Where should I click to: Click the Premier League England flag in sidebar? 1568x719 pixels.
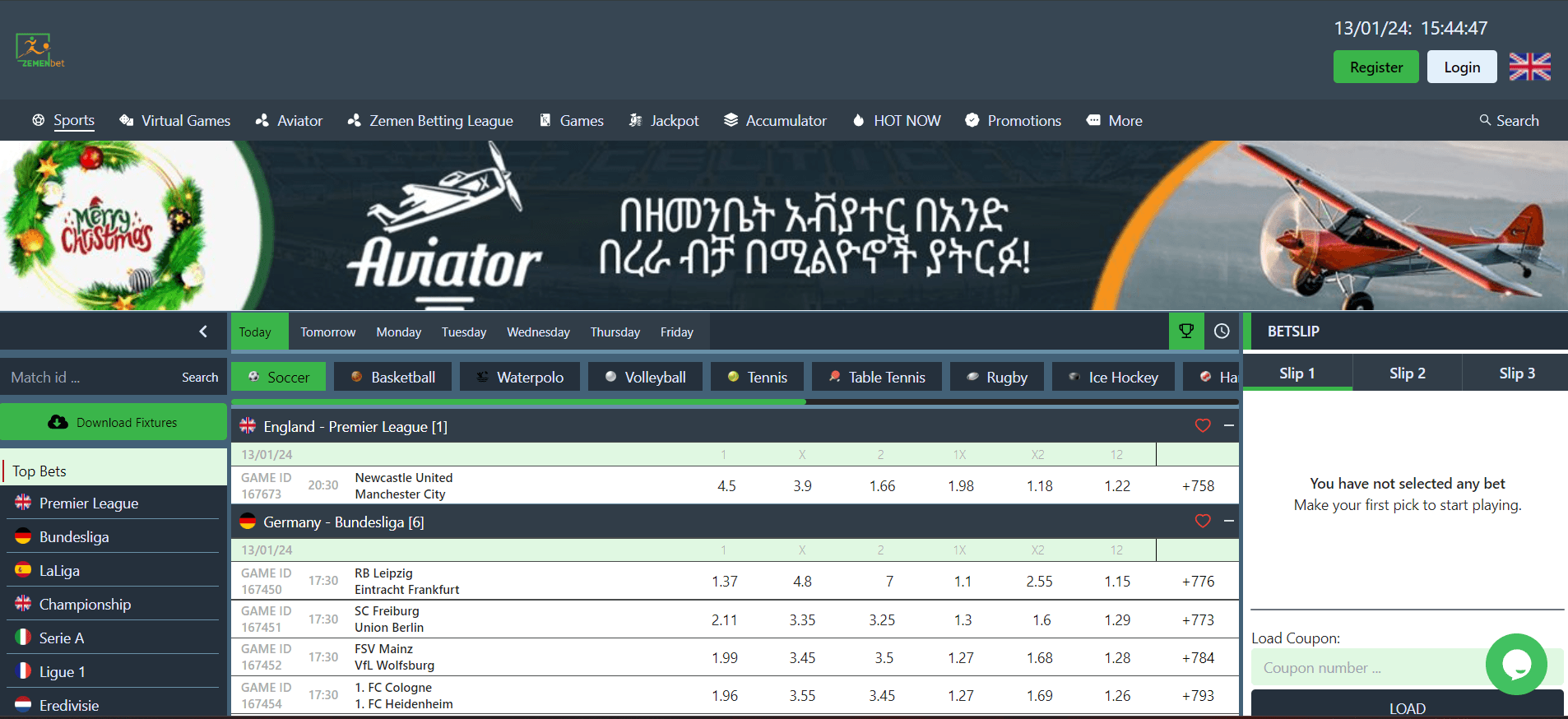coord(23,503)
